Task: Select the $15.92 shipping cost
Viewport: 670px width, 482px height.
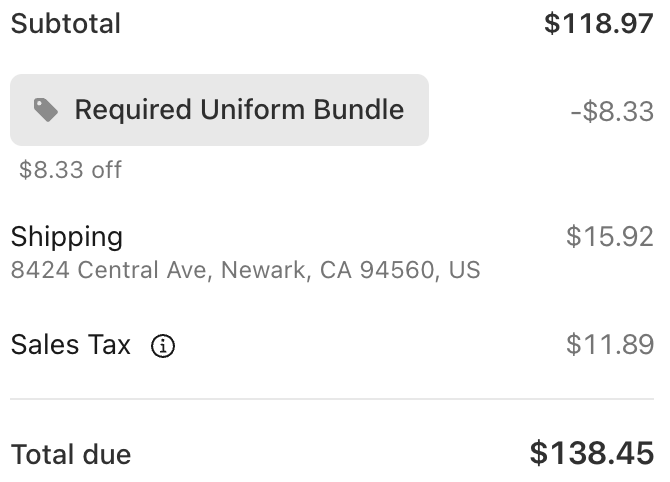Action: 609,237
